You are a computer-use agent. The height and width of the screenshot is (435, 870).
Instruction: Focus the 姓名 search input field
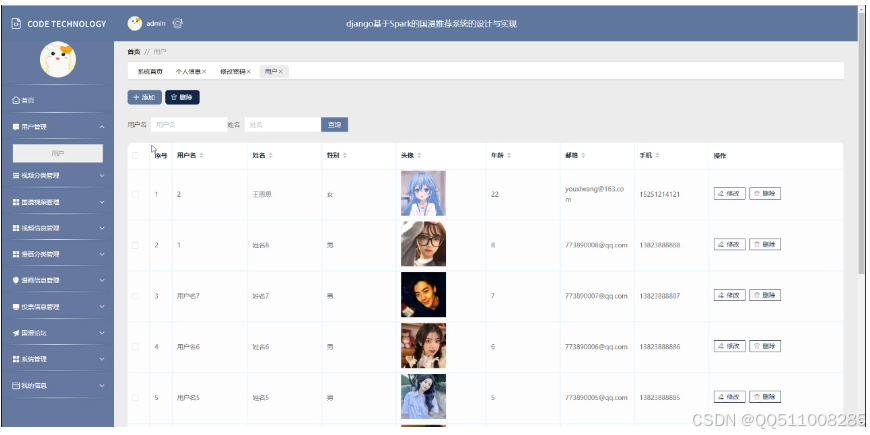click(282, 125)
